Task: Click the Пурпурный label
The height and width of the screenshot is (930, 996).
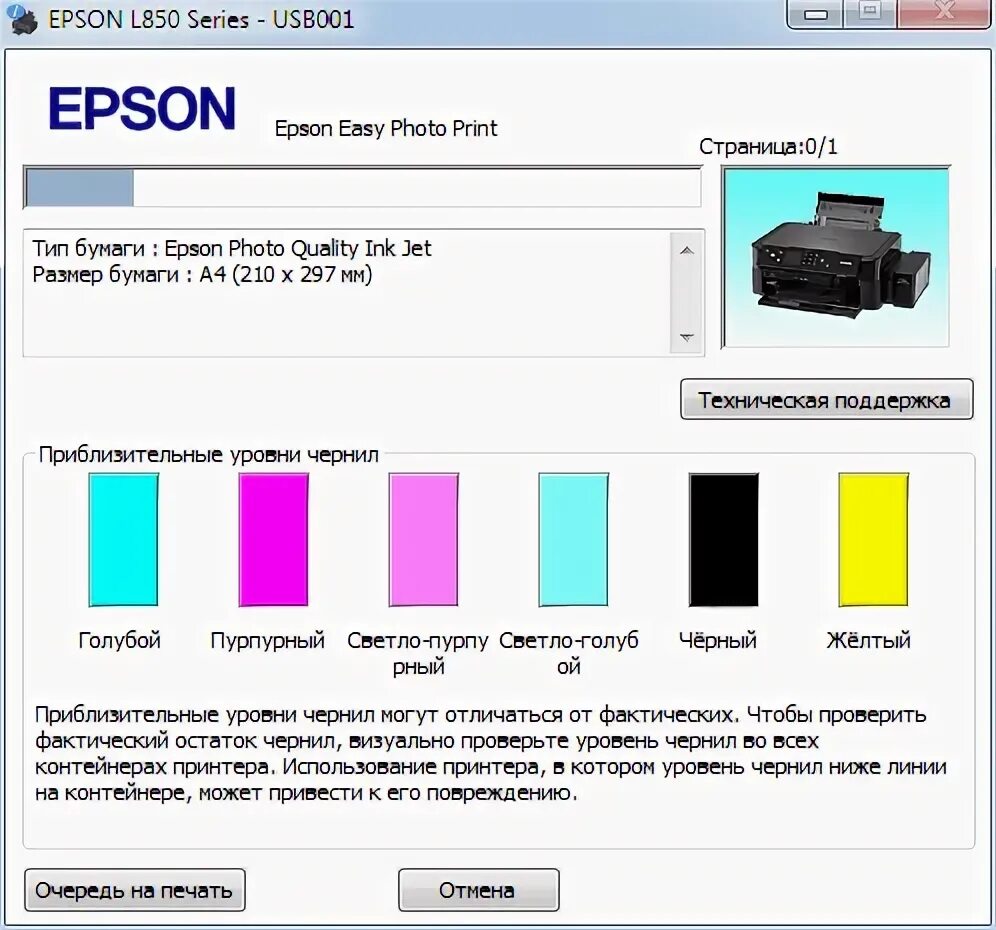Action: point(267,640)
